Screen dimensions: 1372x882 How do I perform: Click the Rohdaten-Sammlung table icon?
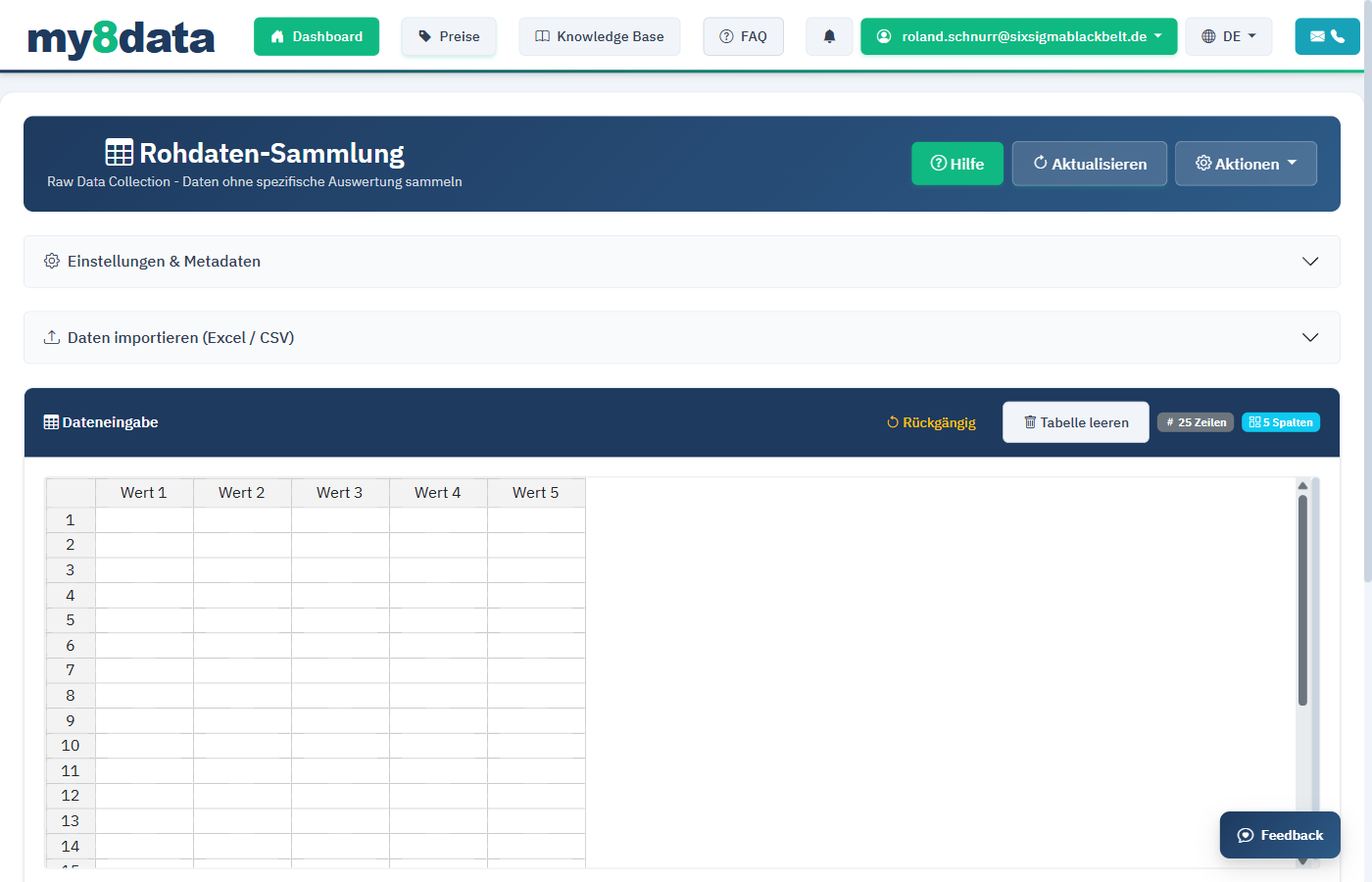pyautogui.click(x=120, y=153)
